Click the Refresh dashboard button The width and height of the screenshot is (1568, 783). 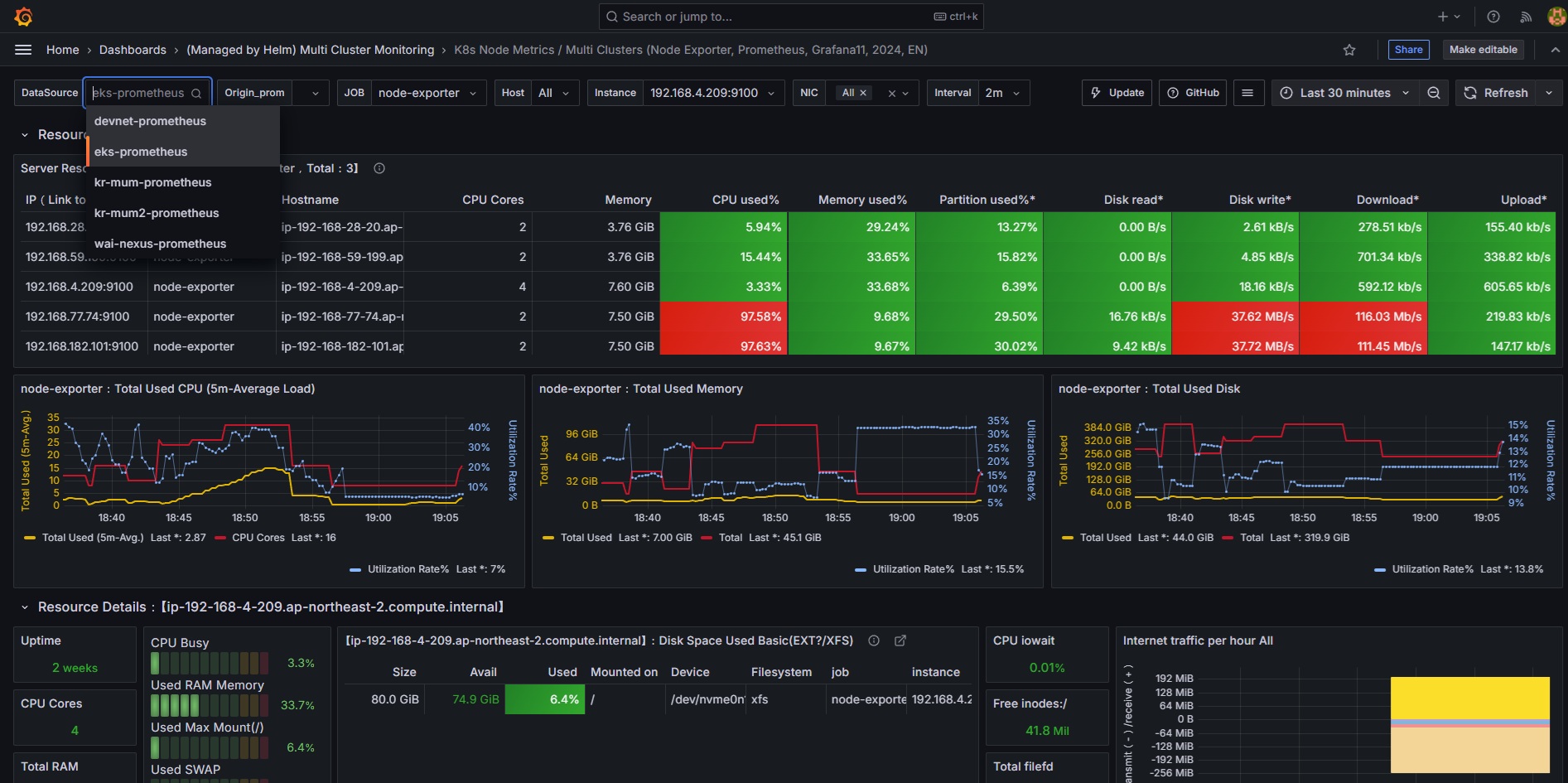tap(1496, 93)
